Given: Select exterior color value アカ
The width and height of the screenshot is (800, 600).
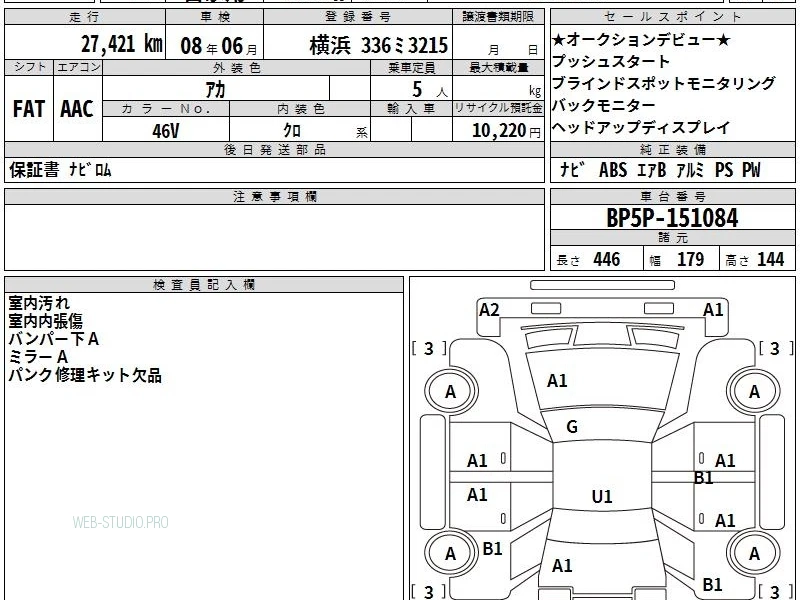Looking at the screenshot, I should pyautogui.click(x=215, y=89).
